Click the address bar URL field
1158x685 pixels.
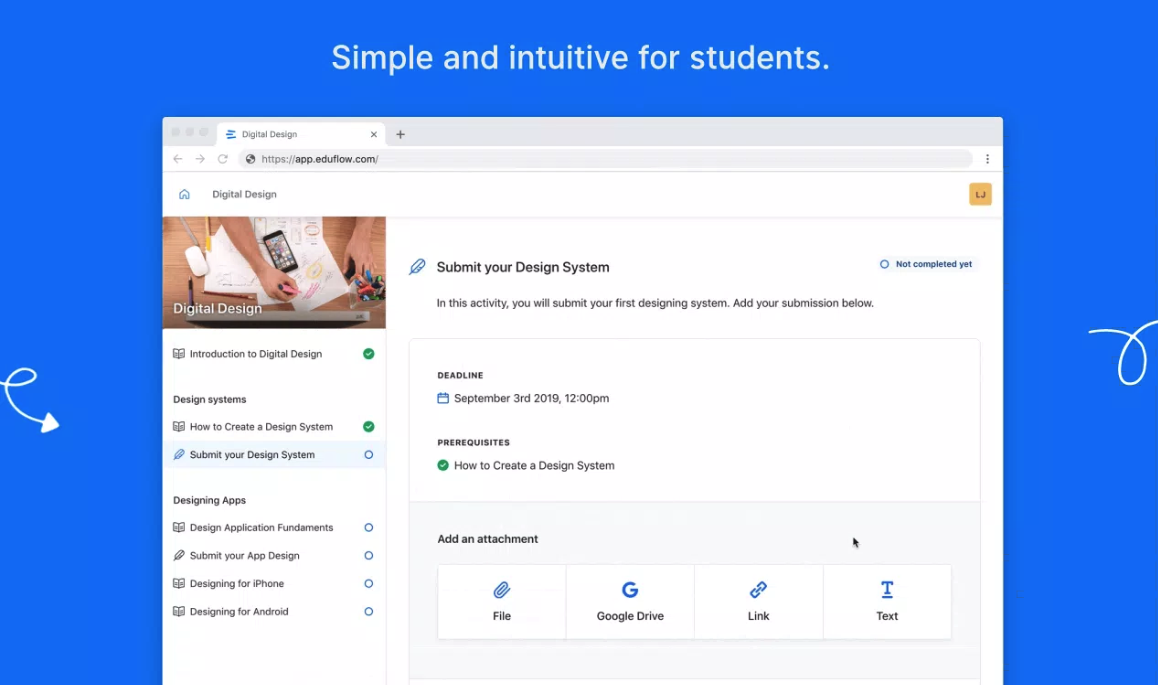(605, 159)
